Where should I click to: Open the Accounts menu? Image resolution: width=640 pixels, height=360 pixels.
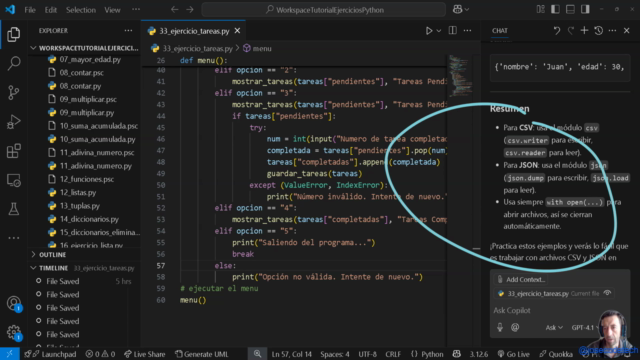coord(13,304)
